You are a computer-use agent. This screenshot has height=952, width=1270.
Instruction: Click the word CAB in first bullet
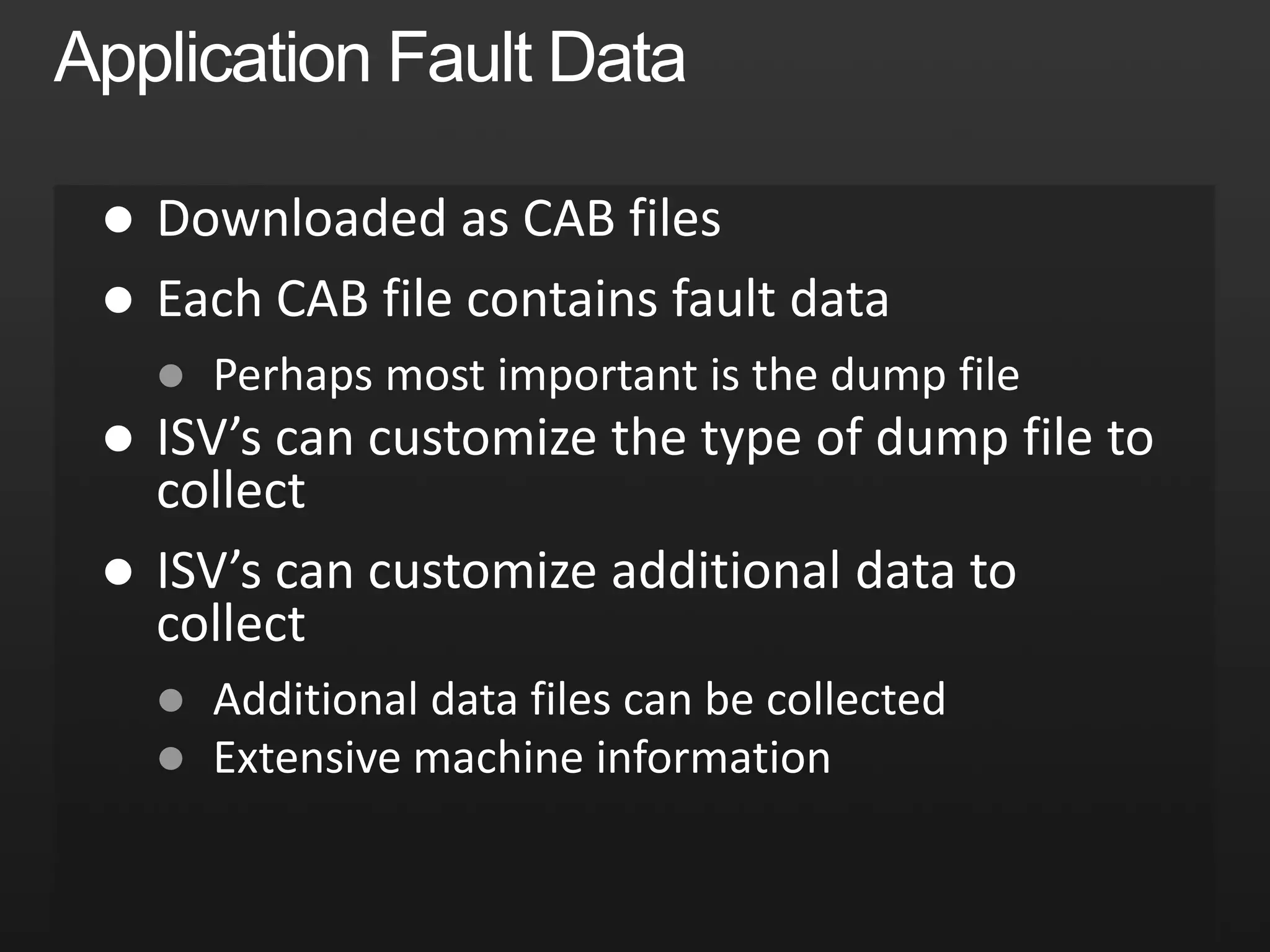[x=569, y=219]
